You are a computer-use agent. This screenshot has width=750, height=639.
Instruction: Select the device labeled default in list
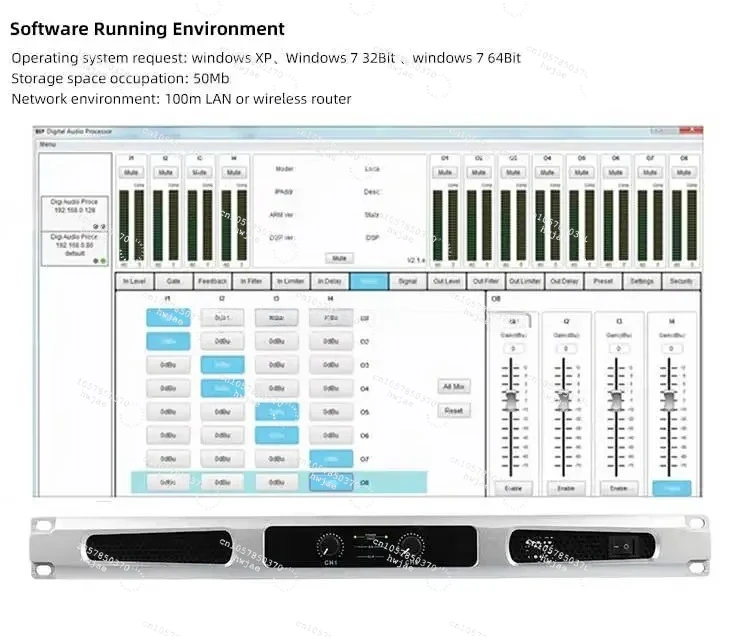click(x=74, y=249)
